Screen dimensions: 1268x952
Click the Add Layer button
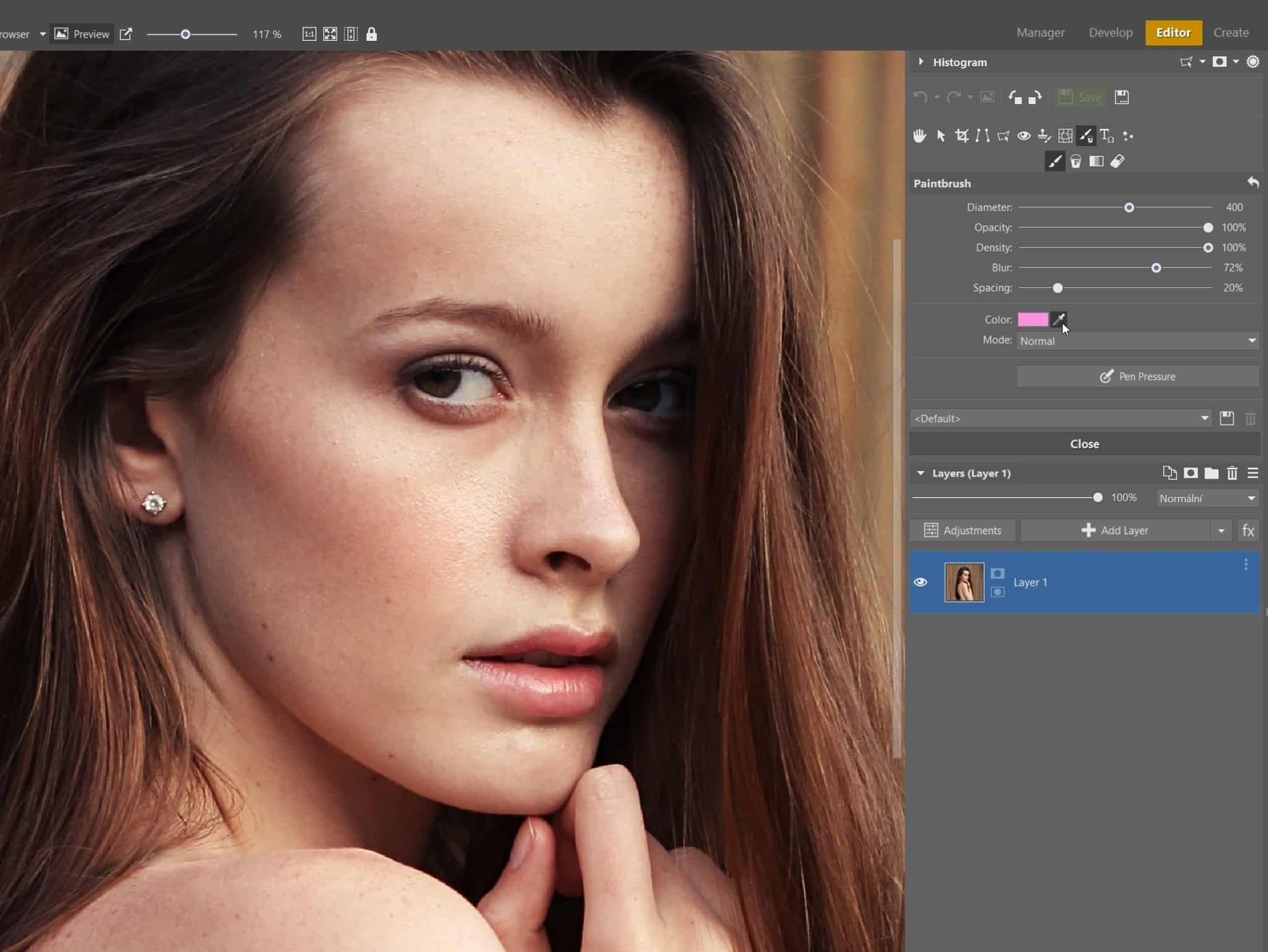[x=1115, y=530]
